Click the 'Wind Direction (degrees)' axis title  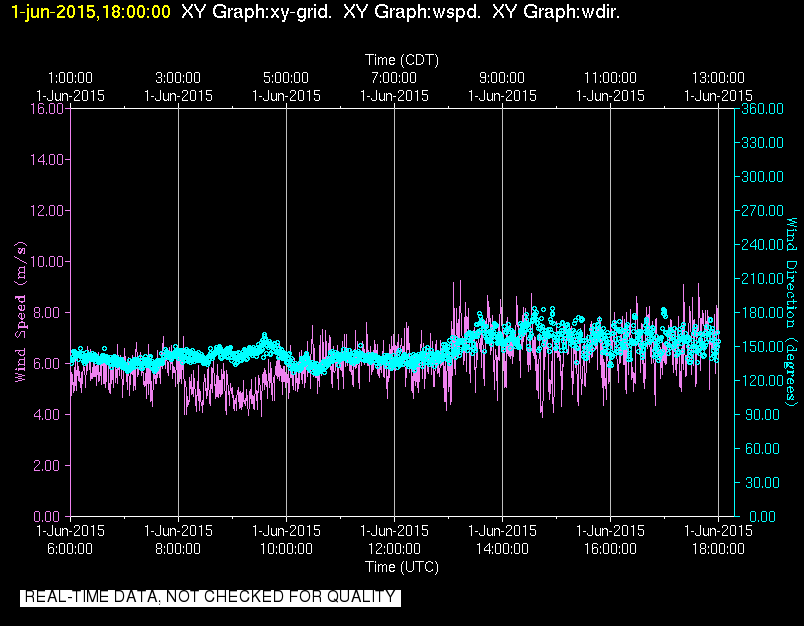click(x=792, y=312)
